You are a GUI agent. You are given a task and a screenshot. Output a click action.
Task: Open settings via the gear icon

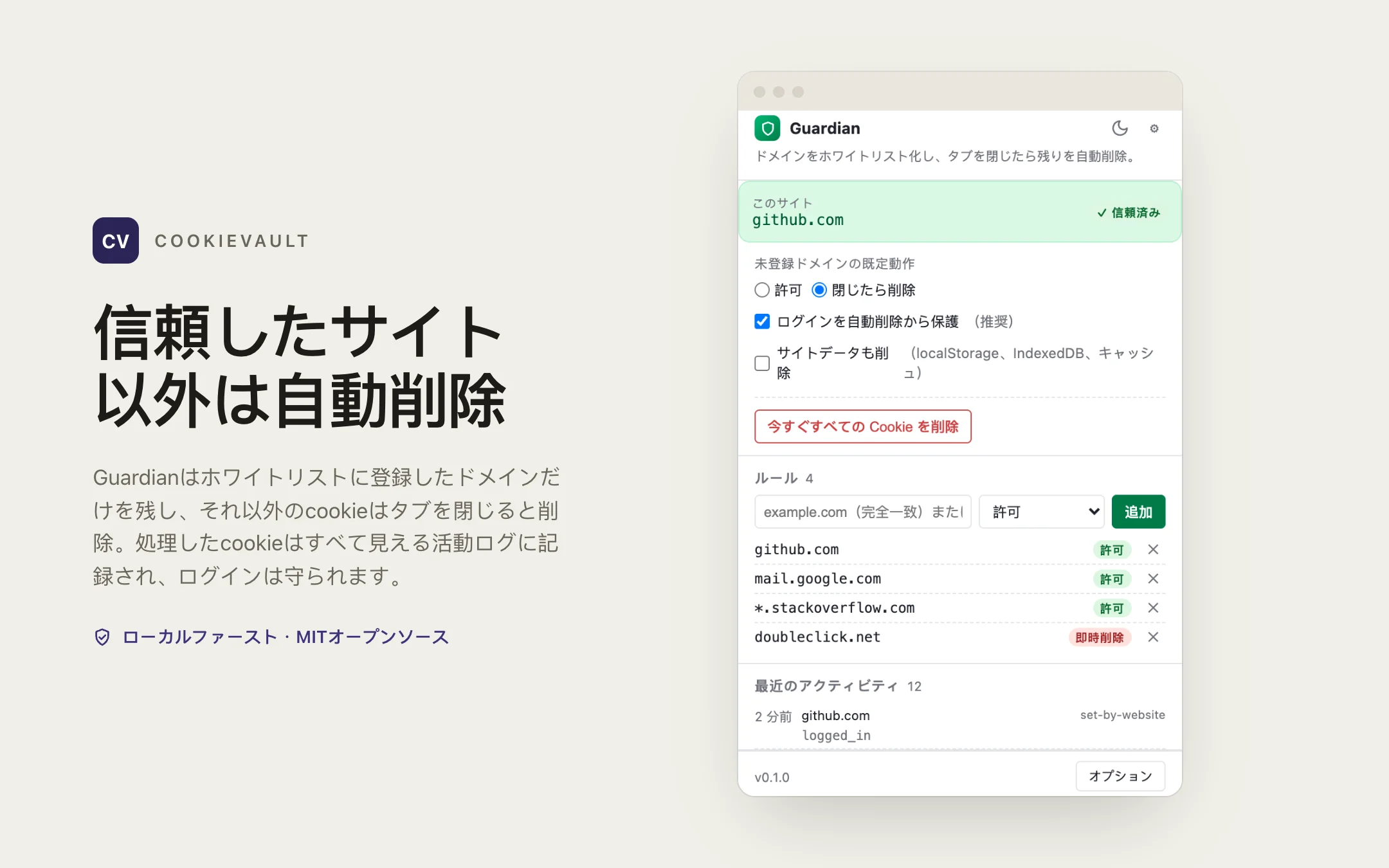click(x=1154, y=129)
